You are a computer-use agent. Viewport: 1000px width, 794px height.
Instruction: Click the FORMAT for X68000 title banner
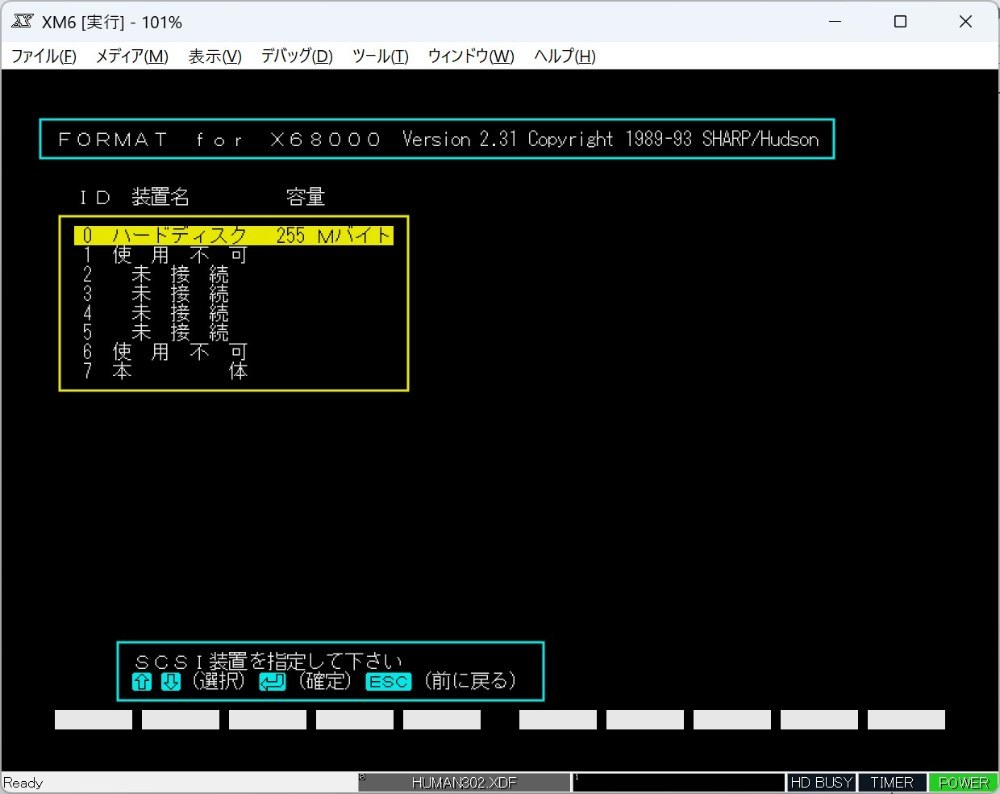pyautogui.click(x=437, y=139)
